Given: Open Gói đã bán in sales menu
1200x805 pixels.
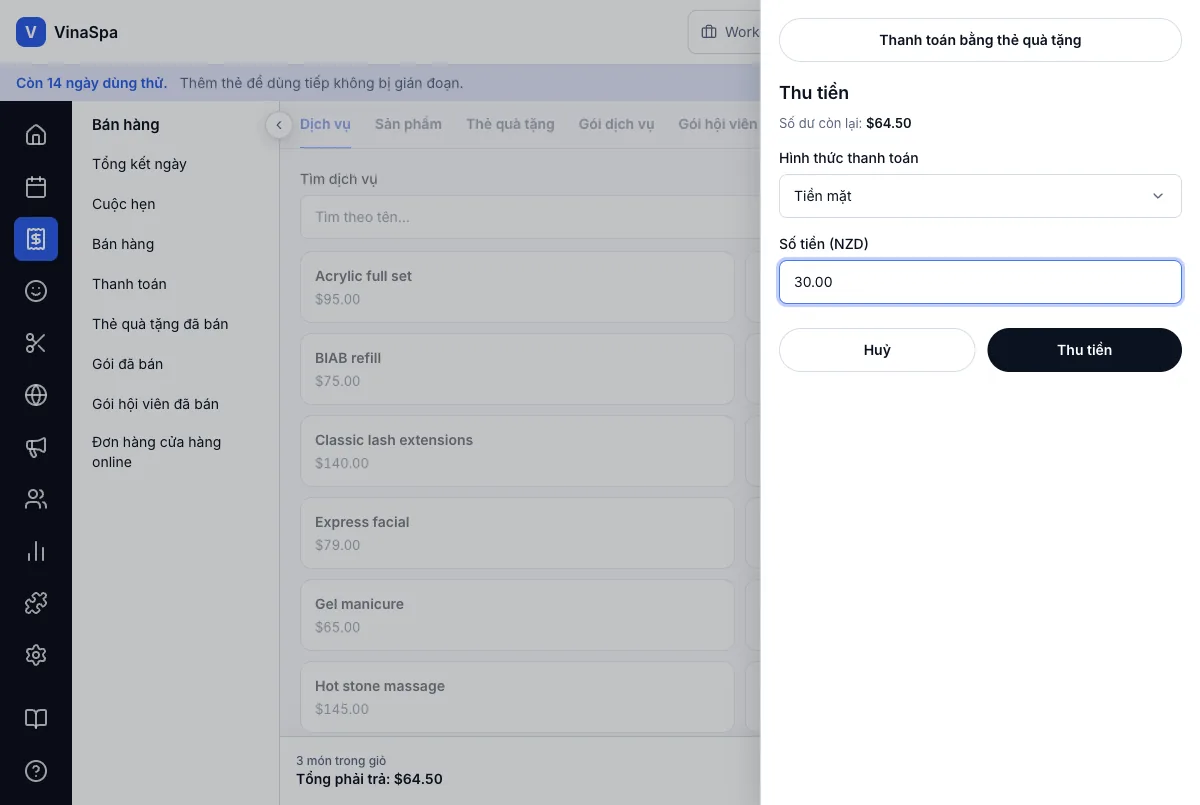Looking at the screenshot, I should pos(127,364).
